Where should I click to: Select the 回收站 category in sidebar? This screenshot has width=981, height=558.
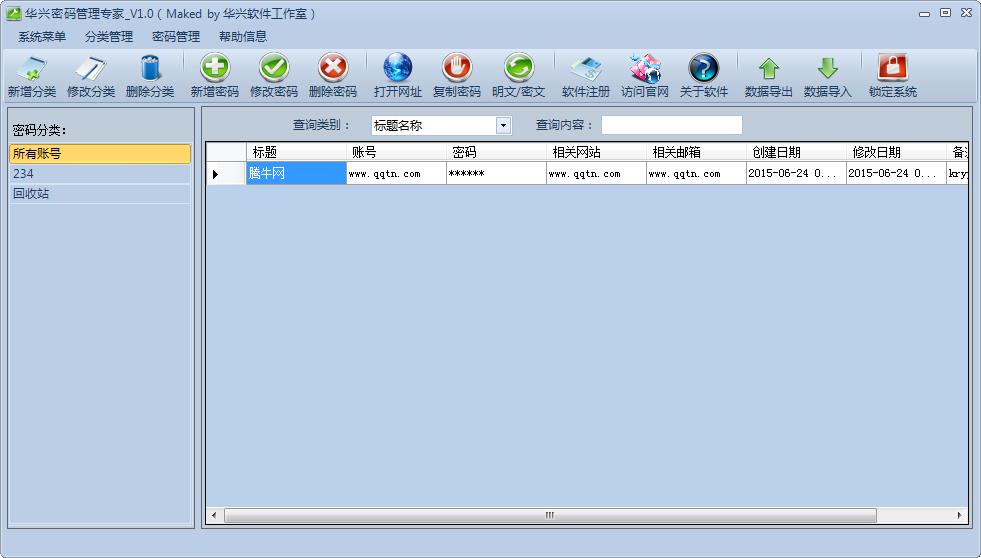coord(31,194)
